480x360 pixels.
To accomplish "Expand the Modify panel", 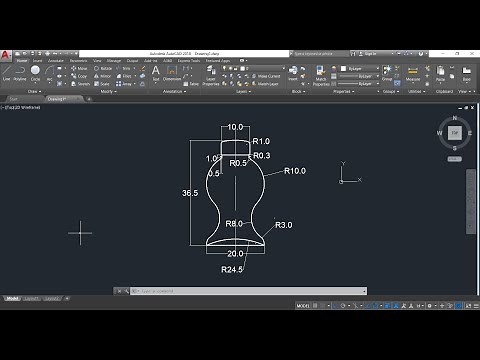I will click(x=109, y=91).
